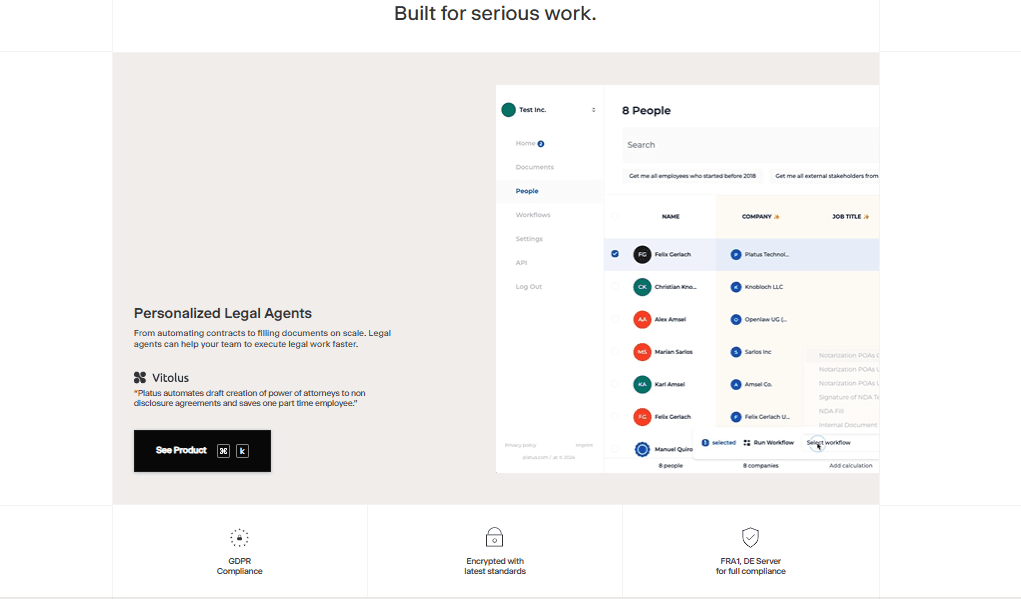1021x599 pixels.
Task: Click Log Out in the sidebar
Action: click(528, 286)
